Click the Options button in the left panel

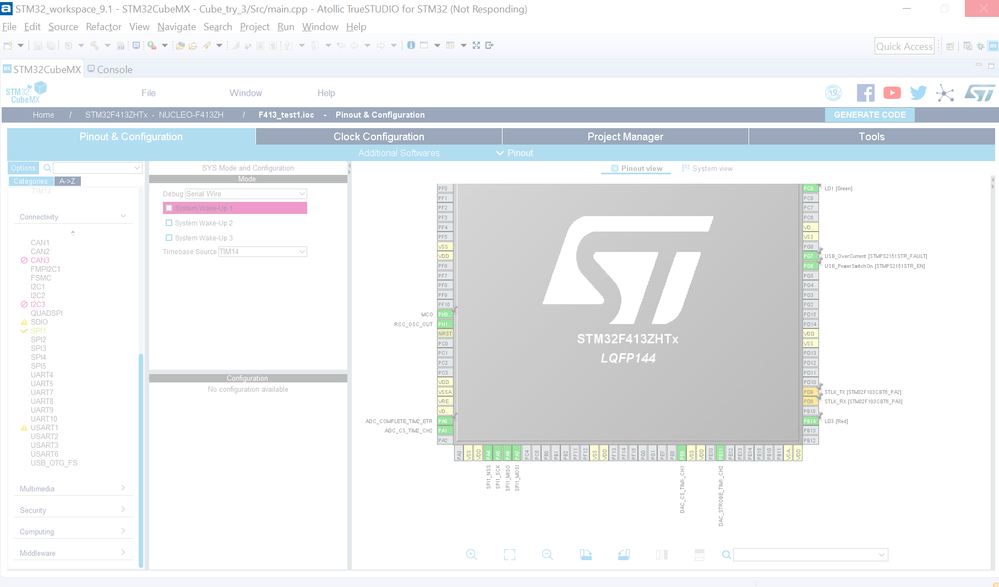click(x=24, y=168)
